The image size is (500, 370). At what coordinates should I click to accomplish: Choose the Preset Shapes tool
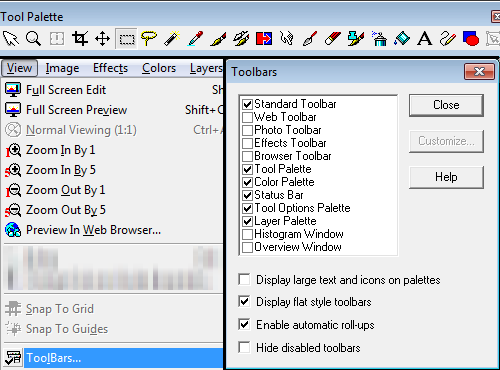click(471, 39)
